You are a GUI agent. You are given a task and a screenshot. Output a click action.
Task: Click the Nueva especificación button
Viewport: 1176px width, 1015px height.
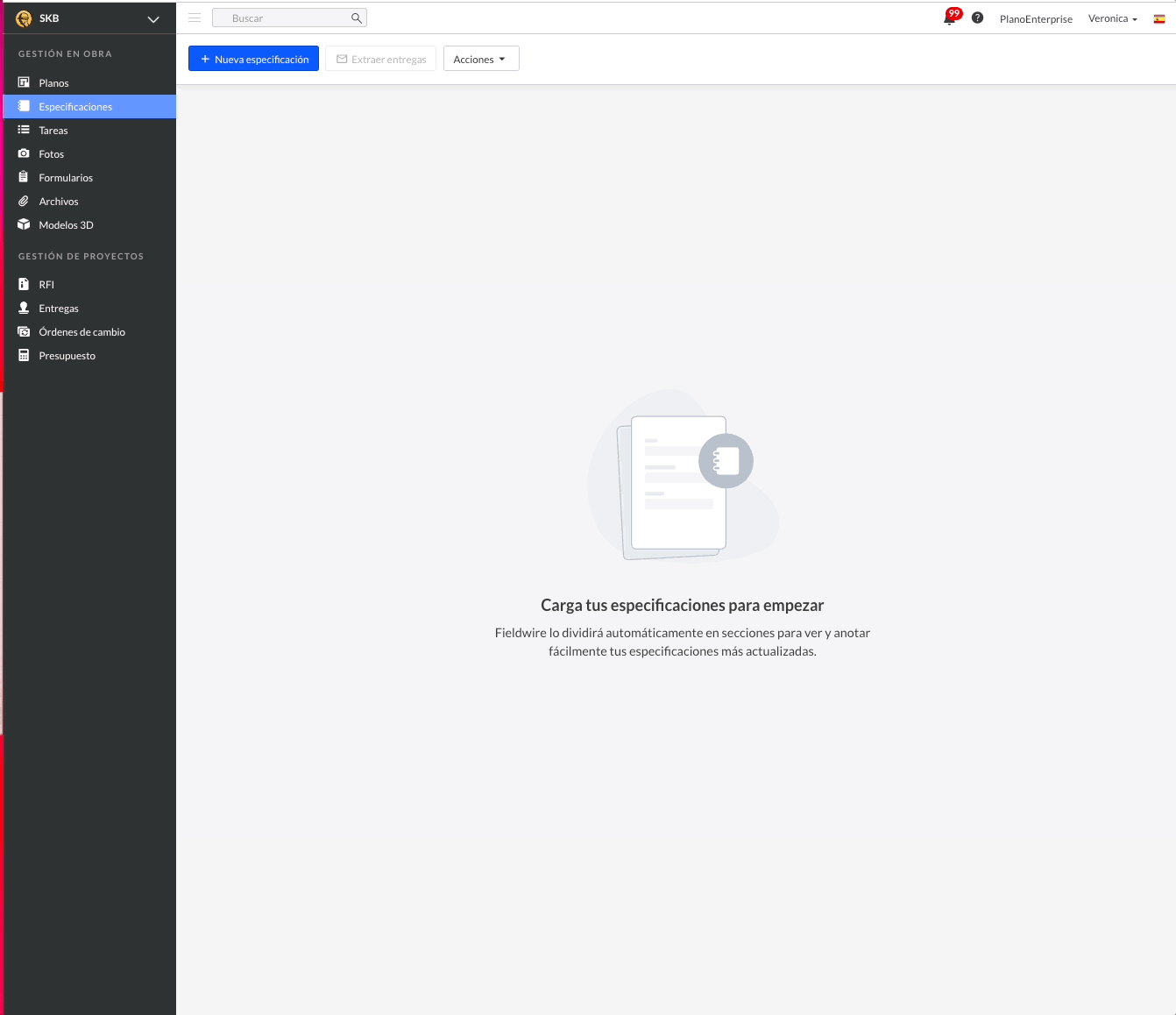(x=253, y=59)
